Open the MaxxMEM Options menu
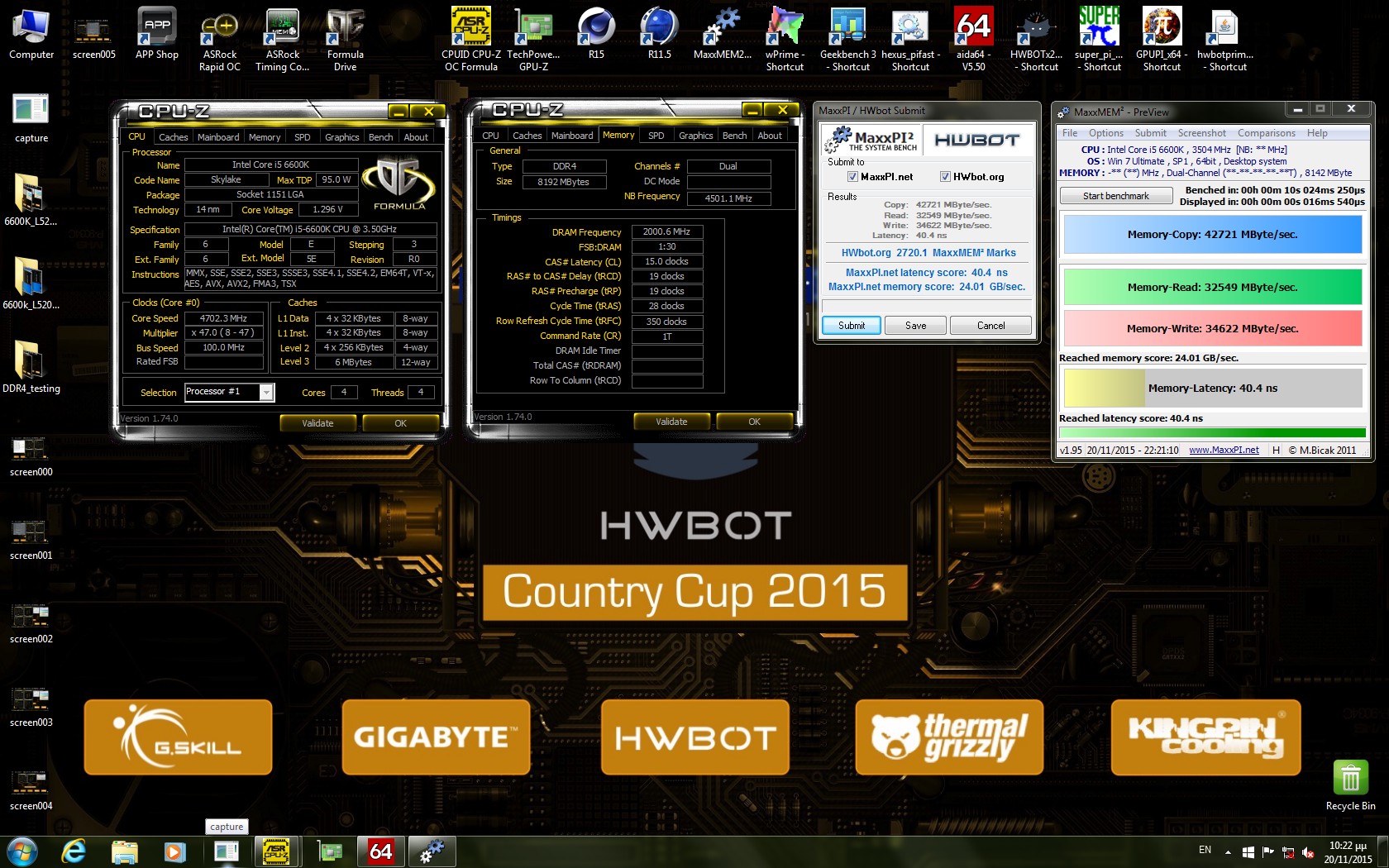Viewport: 1389px width, 868px height. pos(1106,133)
